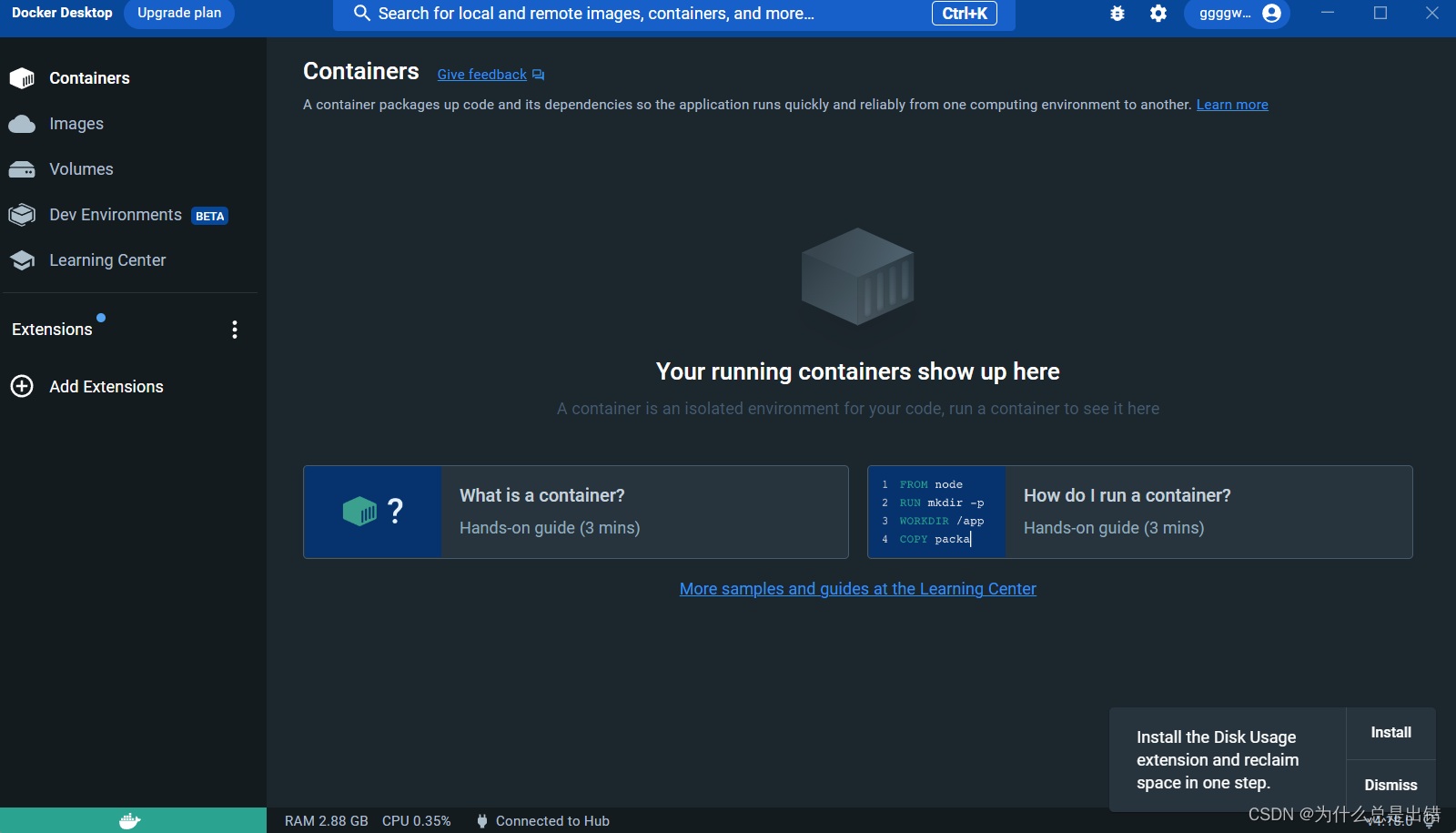The width and height of the screenshot is (1456, 833).
Task: Open the Extensions three-dot menu
Action: click(x=235, y=330)
